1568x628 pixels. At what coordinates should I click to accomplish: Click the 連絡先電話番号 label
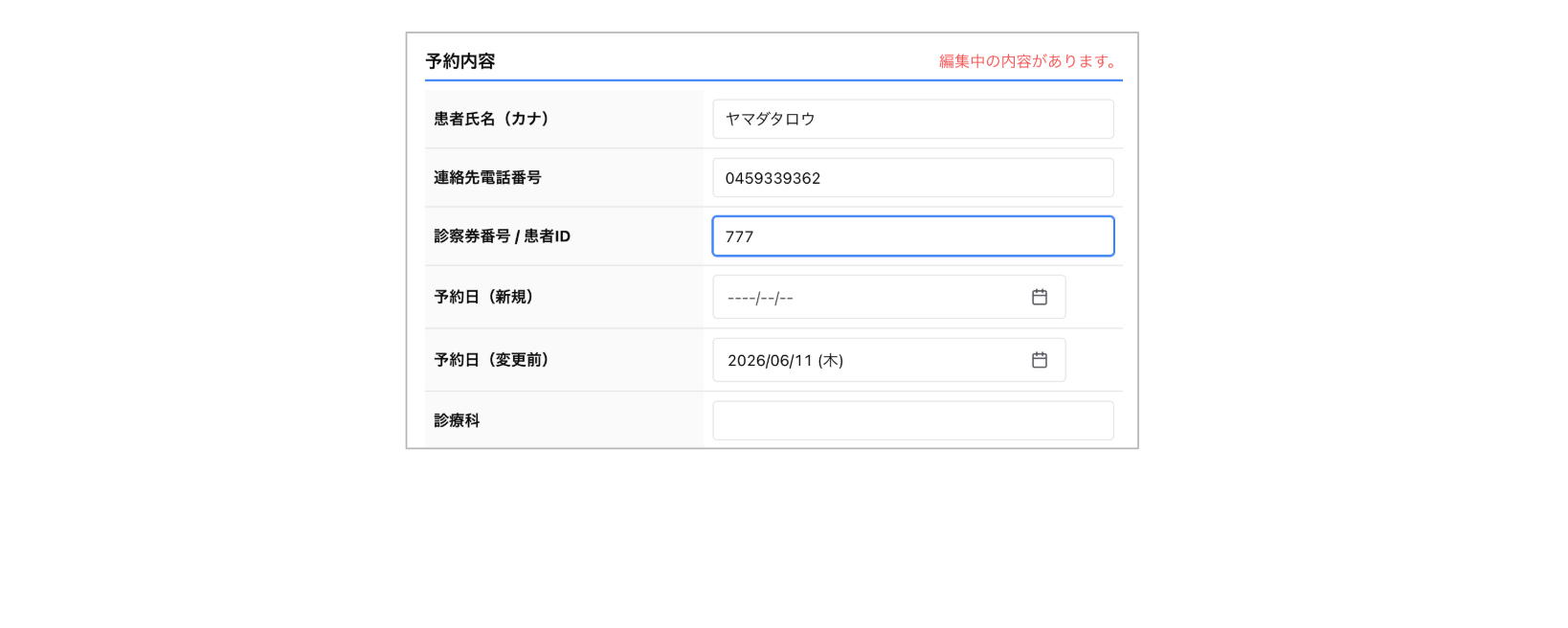coord(487,178)
